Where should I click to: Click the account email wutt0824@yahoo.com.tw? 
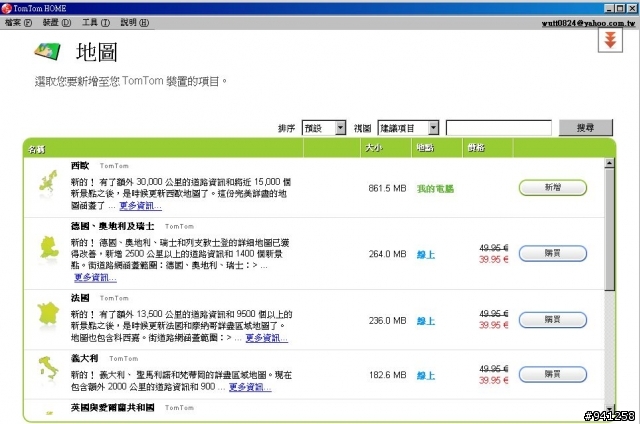pyautogui.click(x=588, y=23)
